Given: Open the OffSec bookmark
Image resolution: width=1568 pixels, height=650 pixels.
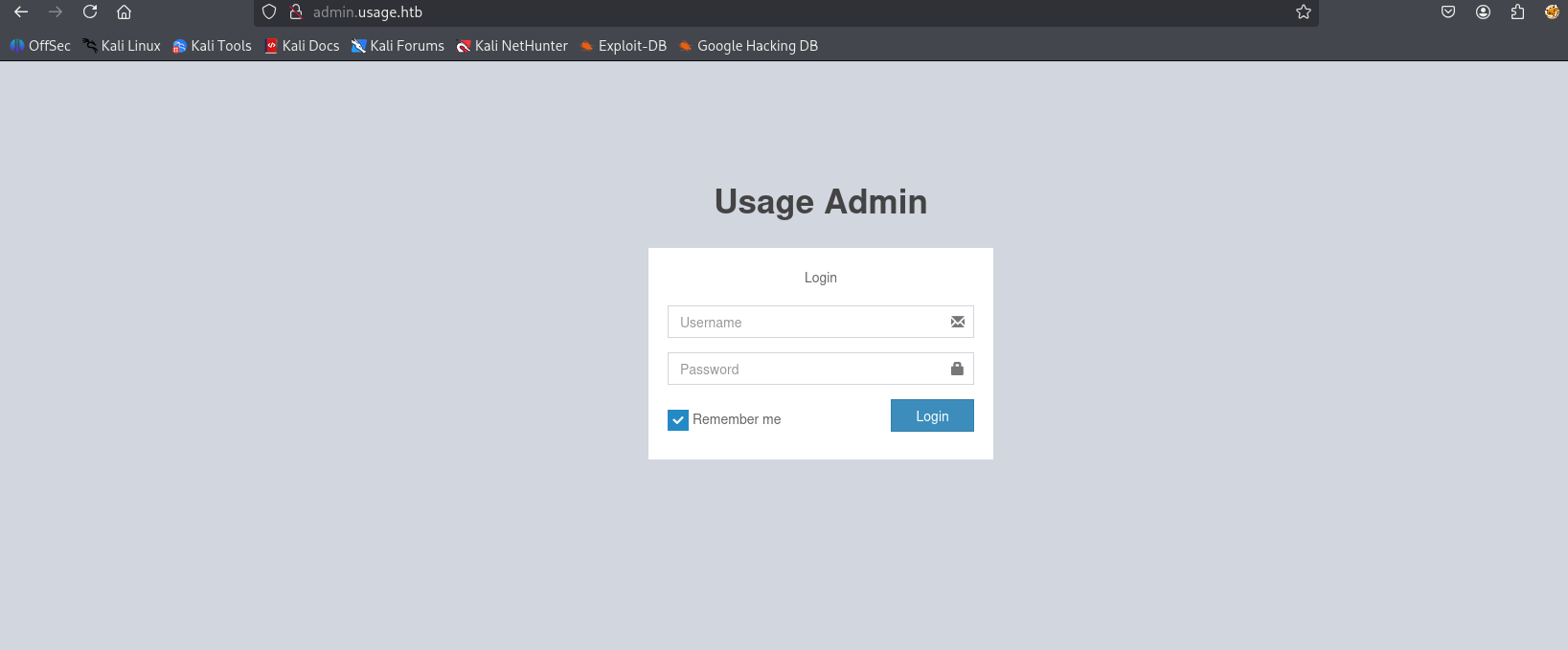Looking at the screenshot, I should click(x=40, y=46).
